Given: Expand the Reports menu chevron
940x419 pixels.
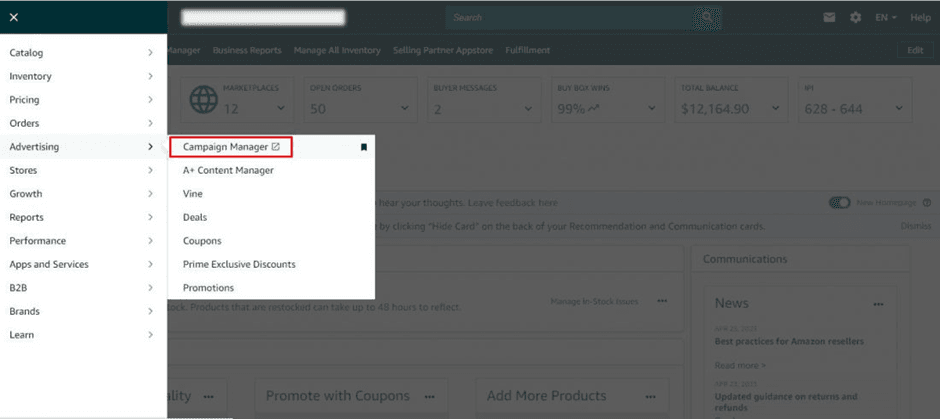Looking at the screenshot, I should (150, 217).
